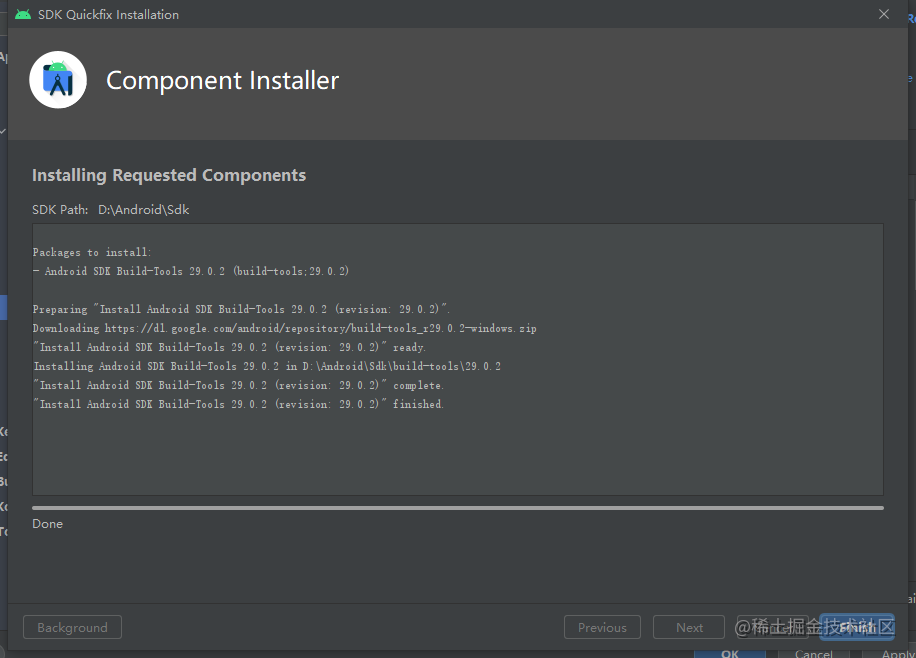
Task: Click the Android Studio logo in header
Action: coord(58,80)
